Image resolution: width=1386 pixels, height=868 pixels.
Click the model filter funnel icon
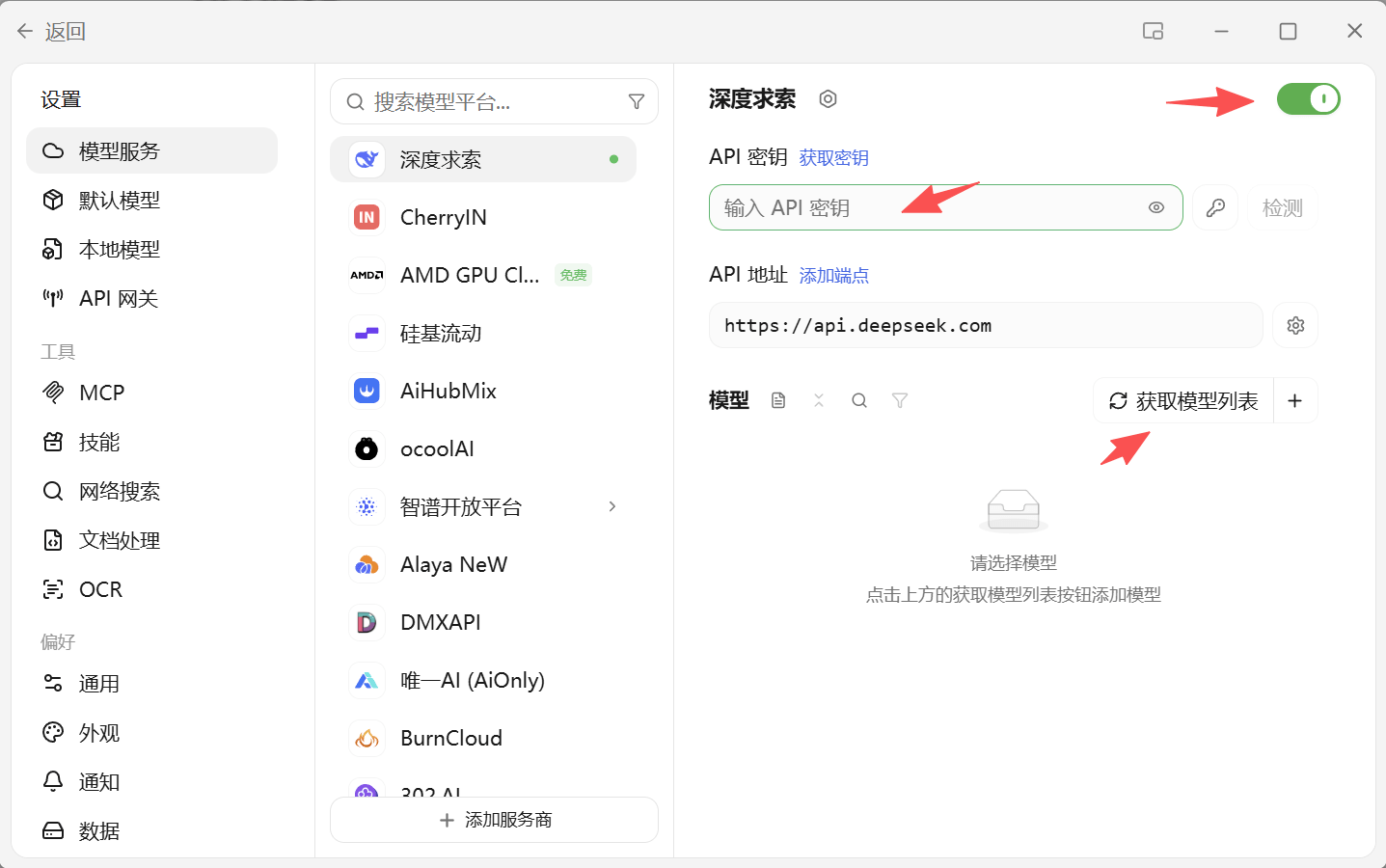point(900,400)
